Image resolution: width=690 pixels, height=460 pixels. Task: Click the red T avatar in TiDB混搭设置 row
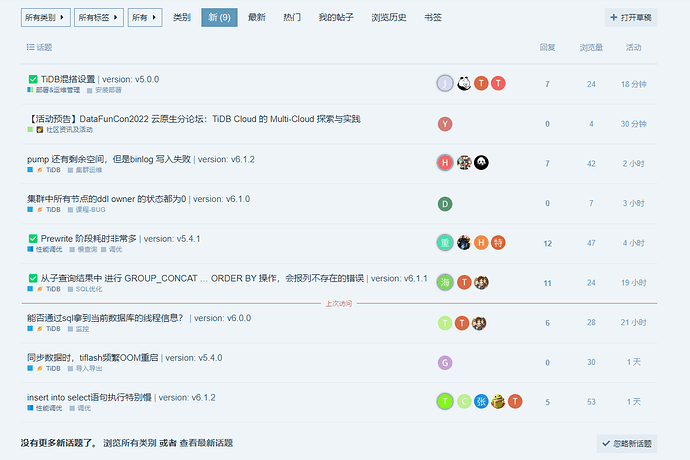point(498,83)
